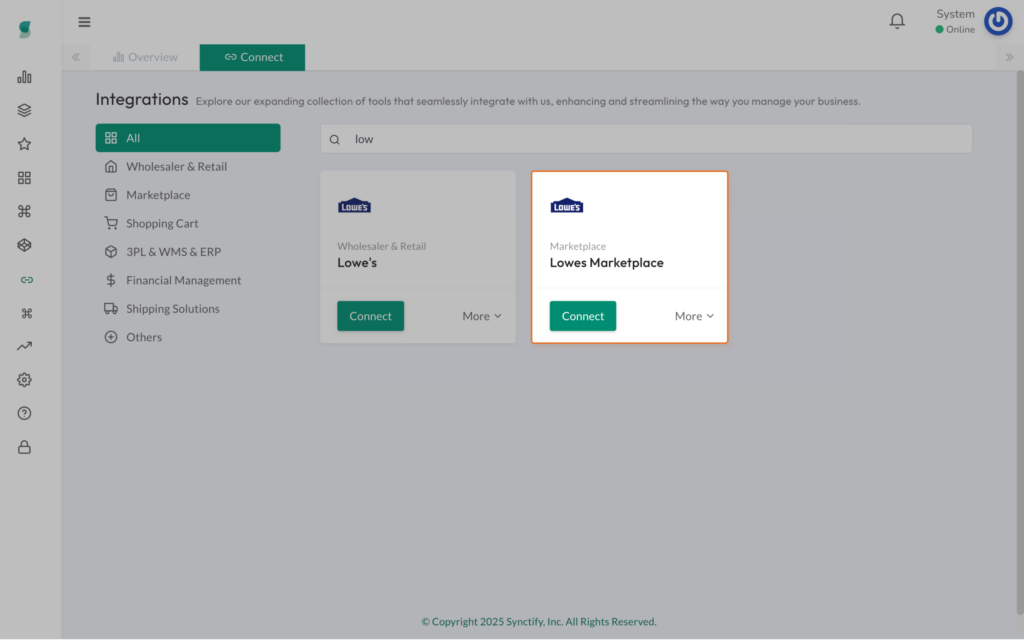Click the search magnifier icon
The width and height of the screenshot is (1024, 640).
pyautogui.click(x=334, y=139)
